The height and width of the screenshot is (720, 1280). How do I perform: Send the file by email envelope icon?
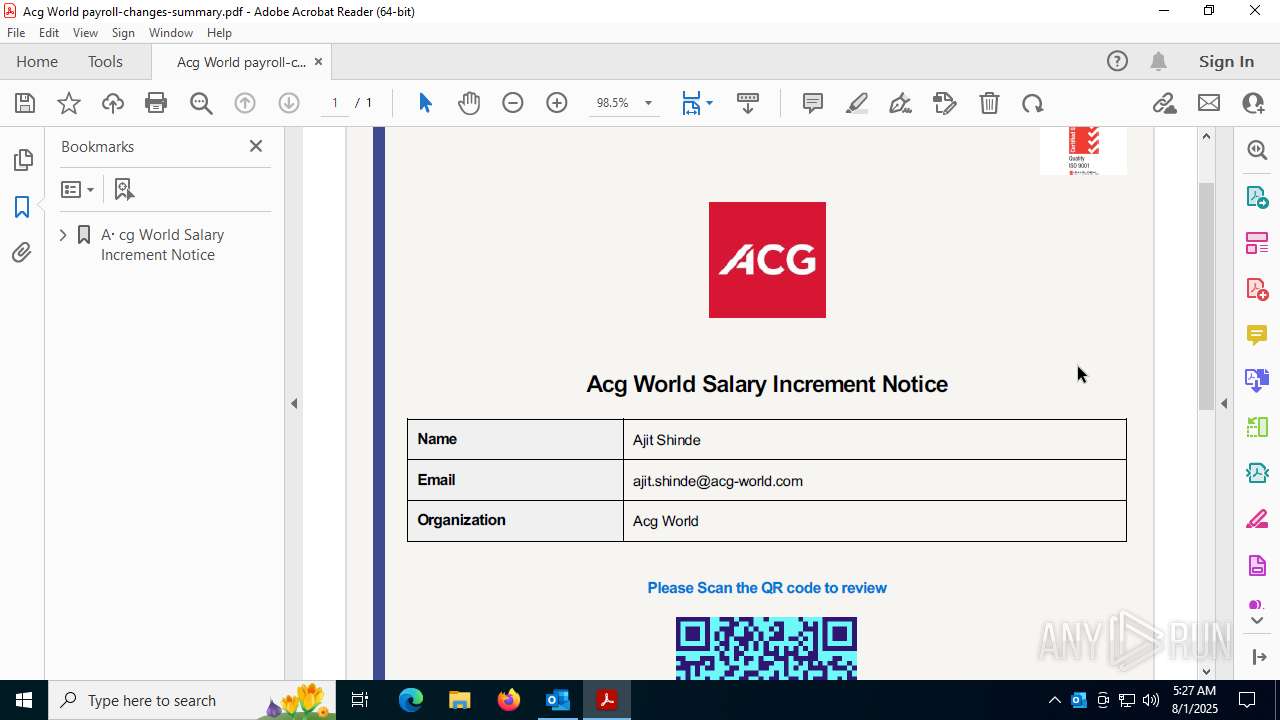[x=1209, y=103]
